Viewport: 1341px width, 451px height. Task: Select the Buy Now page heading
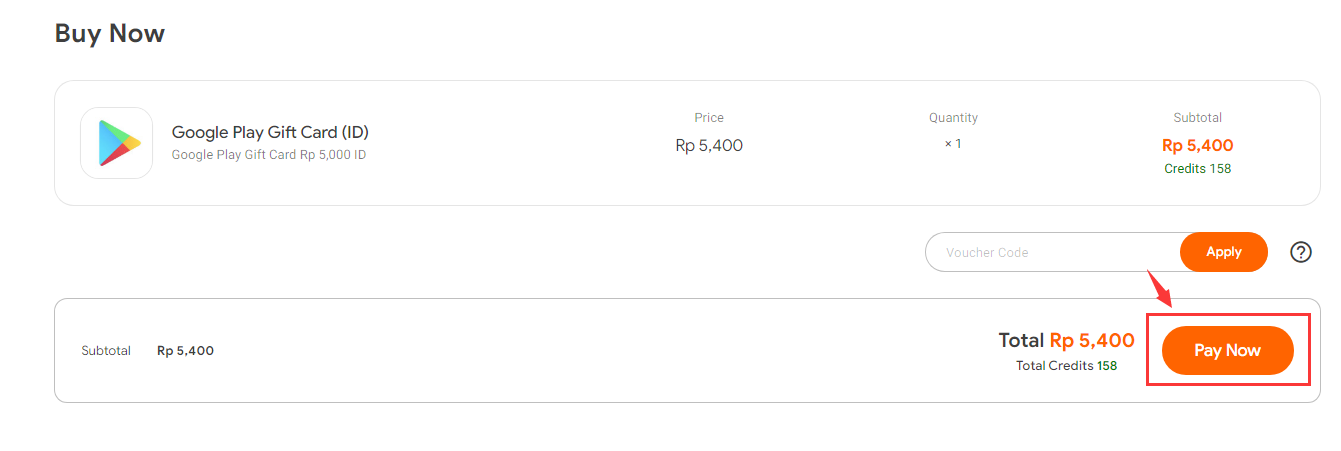pos(110,33)
